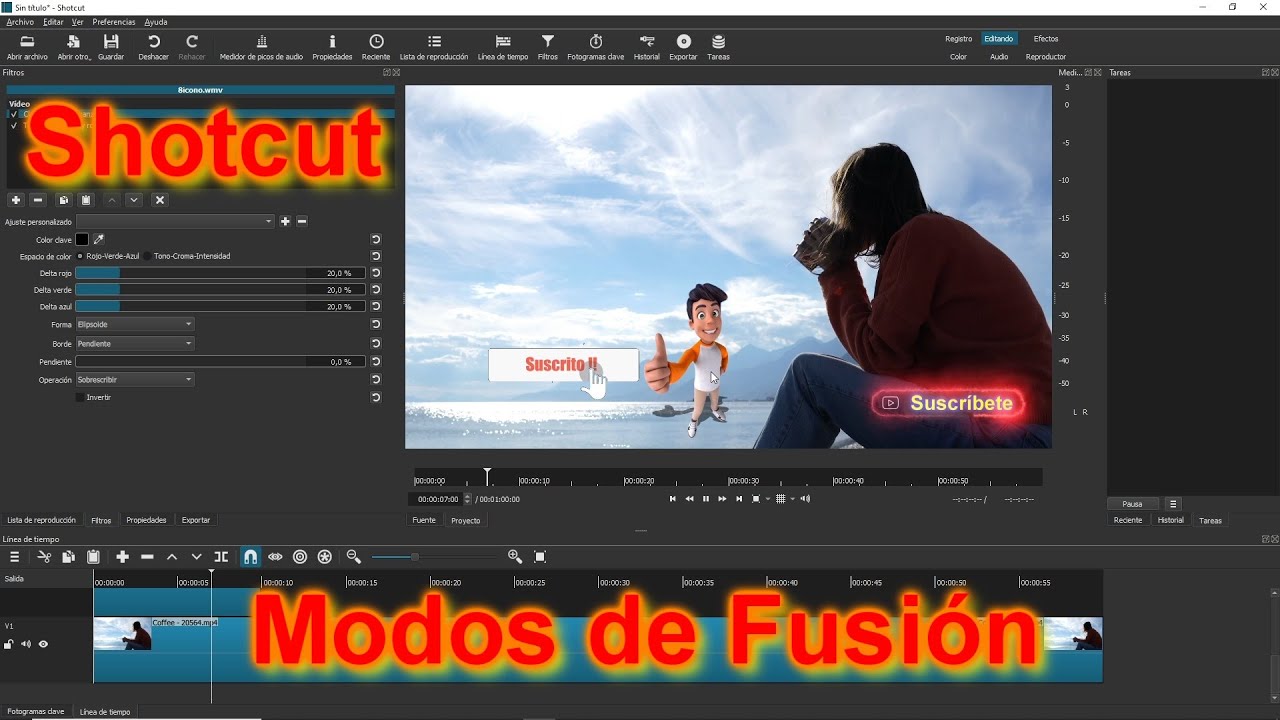Adjust the Delta rojo slider
Screen dimensions: 1280x720
220,273
